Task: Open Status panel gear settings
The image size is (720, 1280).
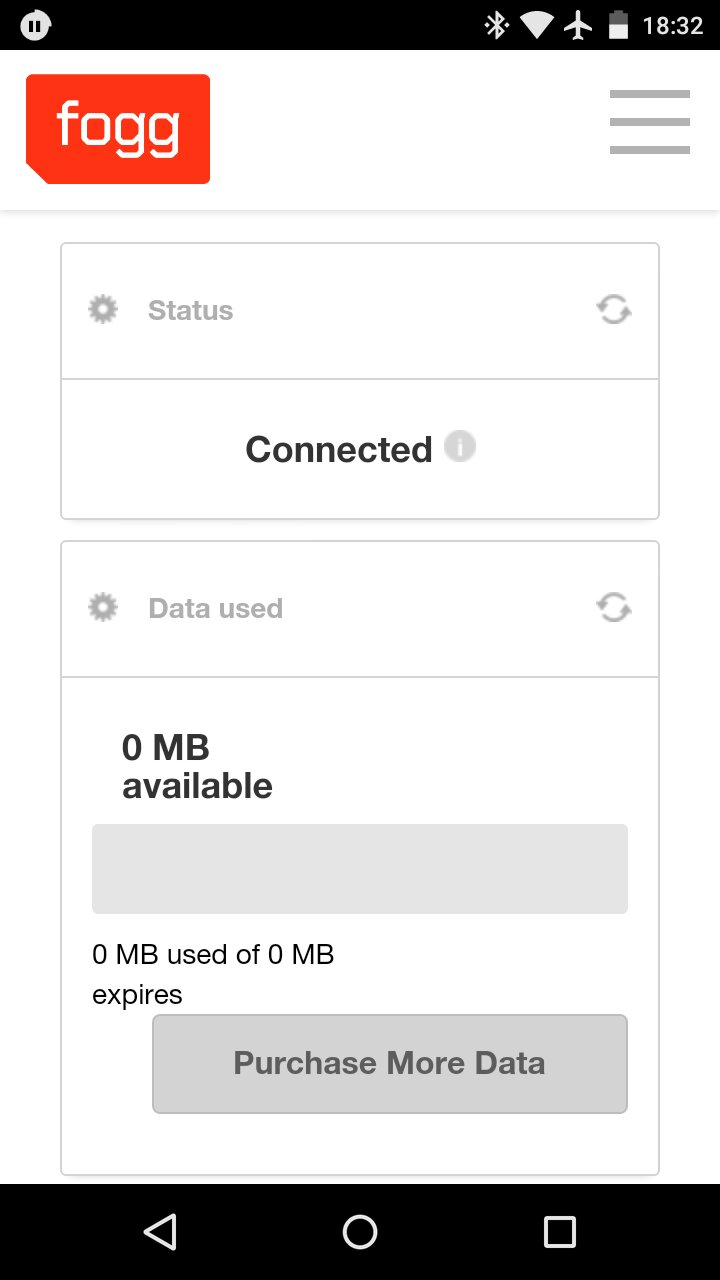Action: [x=103, y=309]
